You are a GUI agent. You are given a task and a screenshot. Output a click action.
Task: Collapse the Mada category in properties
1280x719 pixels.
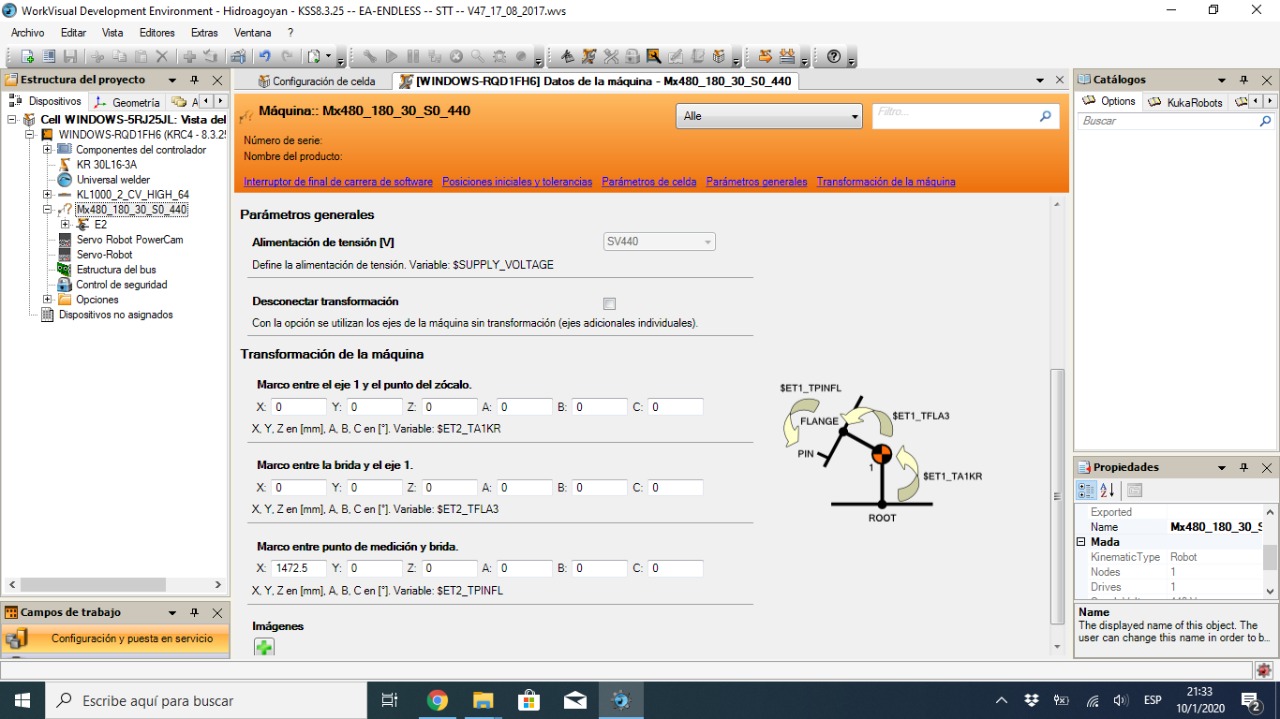click(x=1081, y=542)
